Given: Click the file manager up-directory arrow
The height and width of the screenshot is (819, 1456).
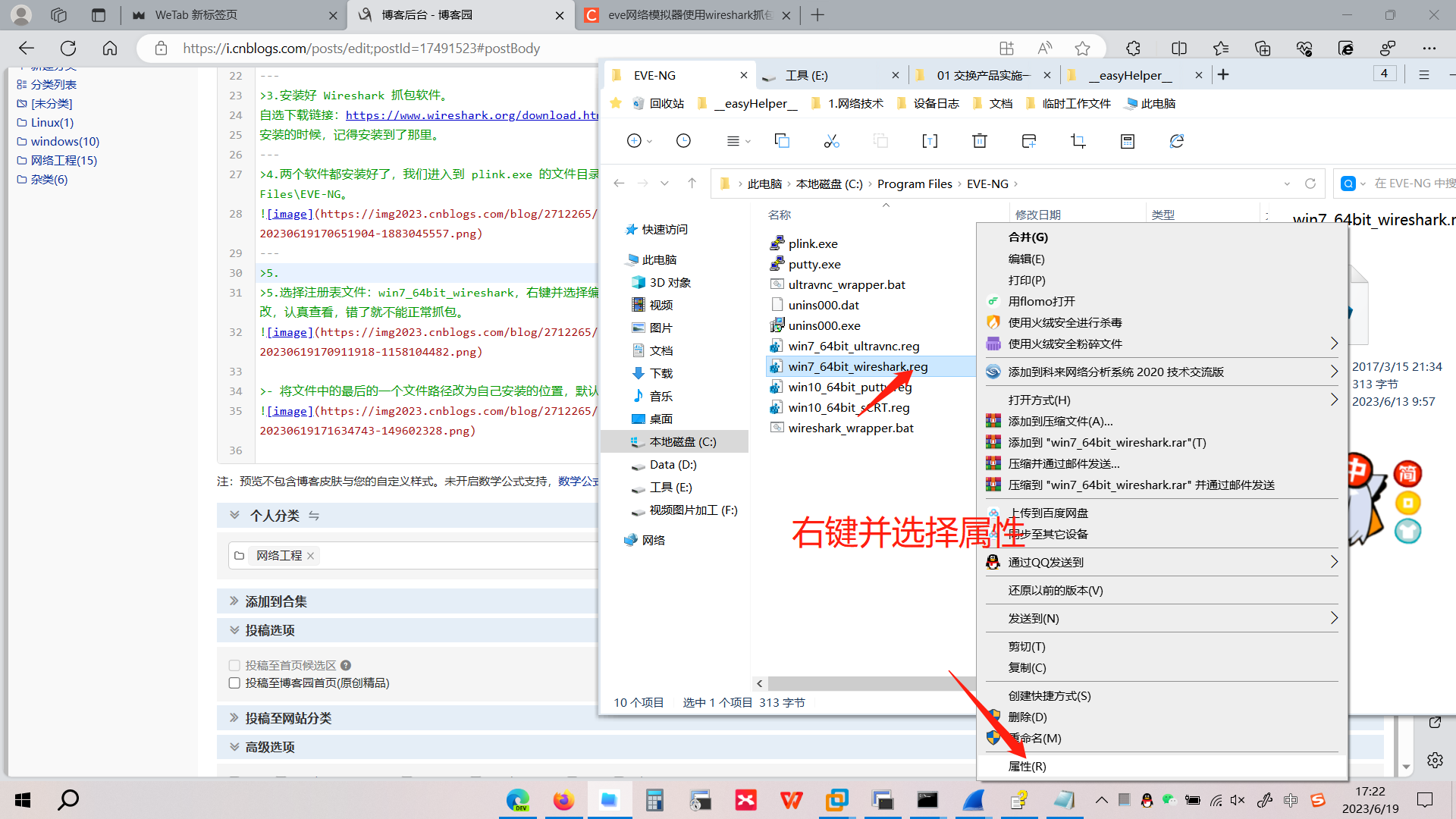Looking at the screenshot, I should point(692,184).
